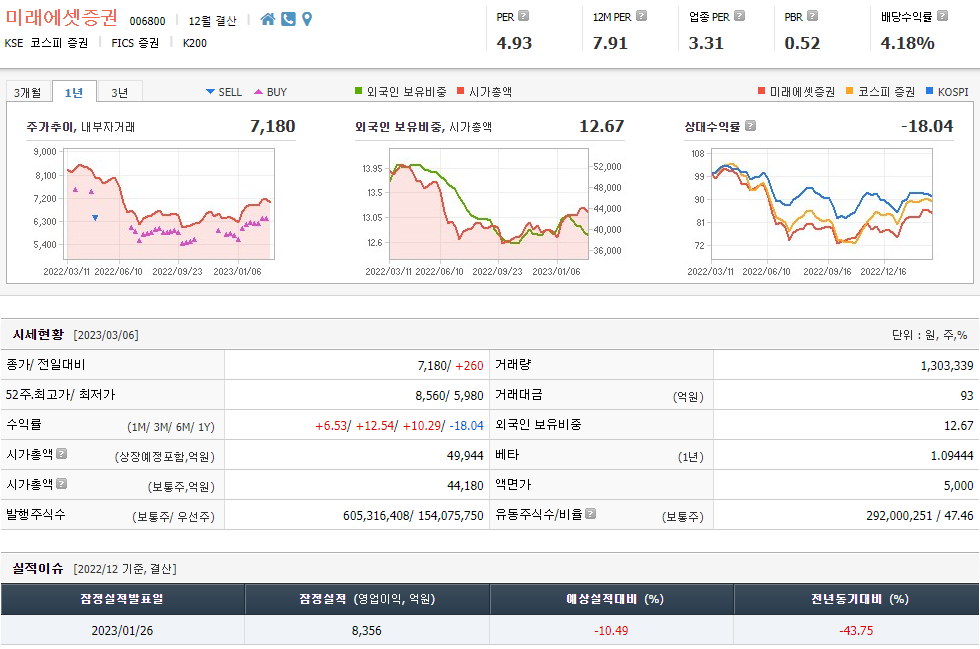Open help icon next to PBR
The width and height of the screenshot is (980, 649).
click(x=812, y=16)
